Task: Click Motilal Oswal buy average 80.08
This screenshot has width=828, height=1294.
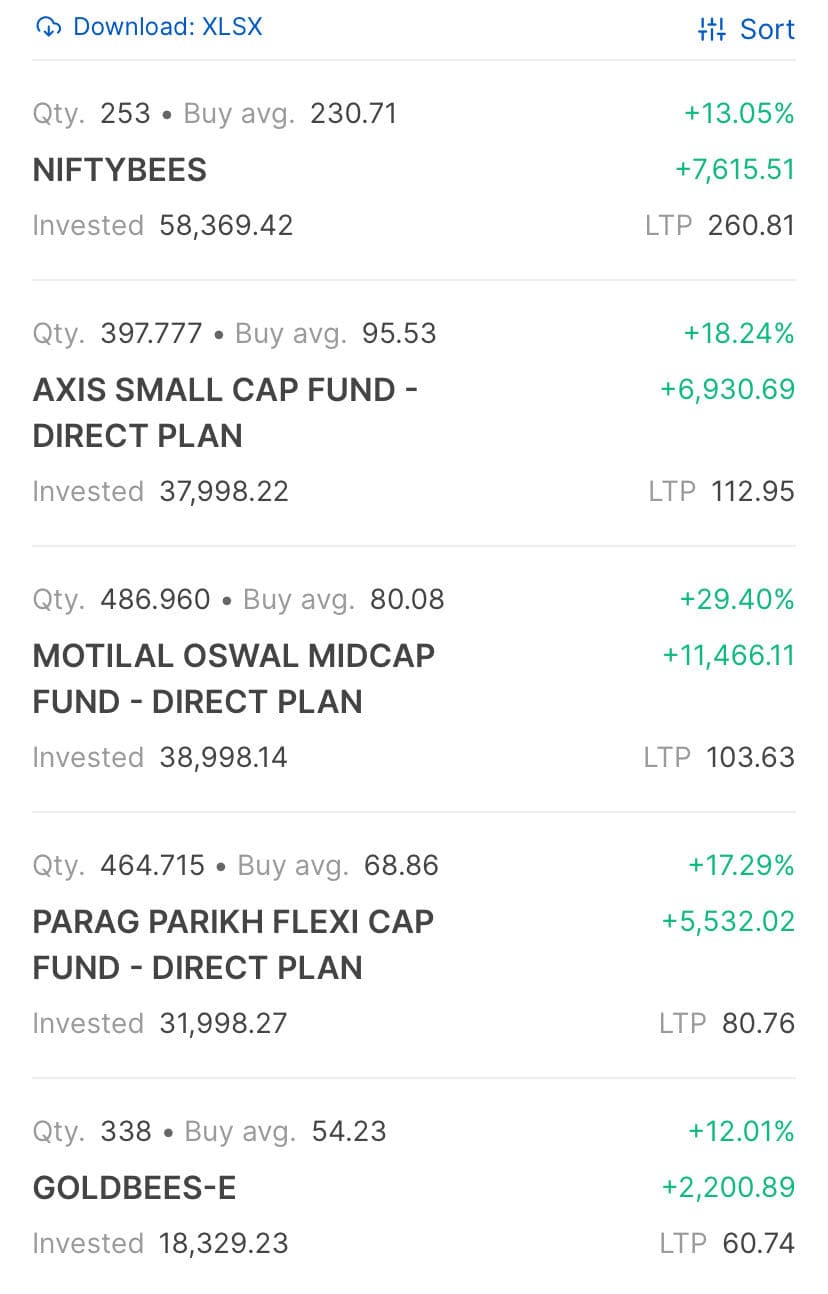Action: 407,600
